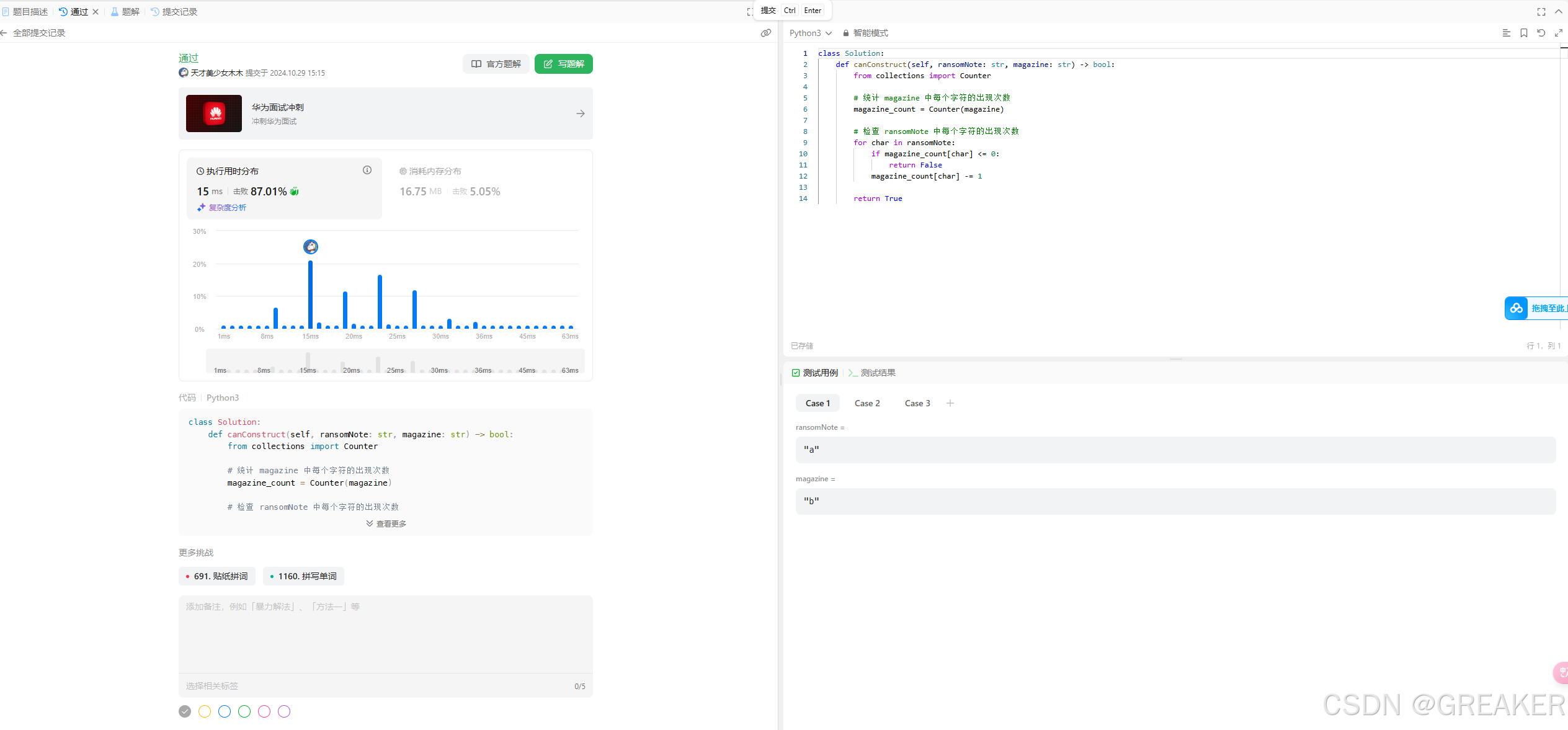
Task: Select the yellow color tag circle
Action: 205,711
